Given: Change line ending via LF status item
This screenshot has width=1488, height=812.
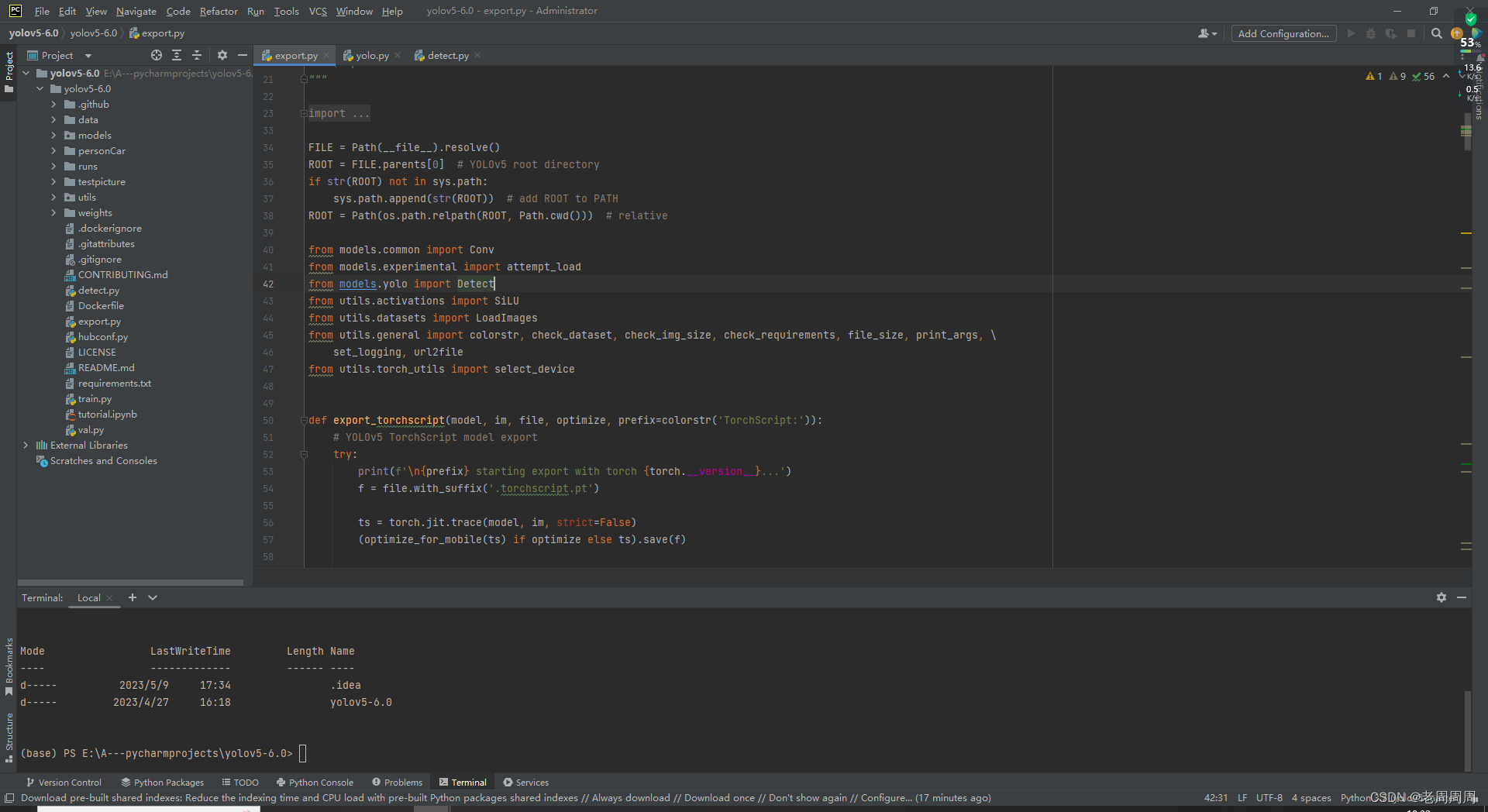Looking at the screenshot, I should tap(1242, 797).
